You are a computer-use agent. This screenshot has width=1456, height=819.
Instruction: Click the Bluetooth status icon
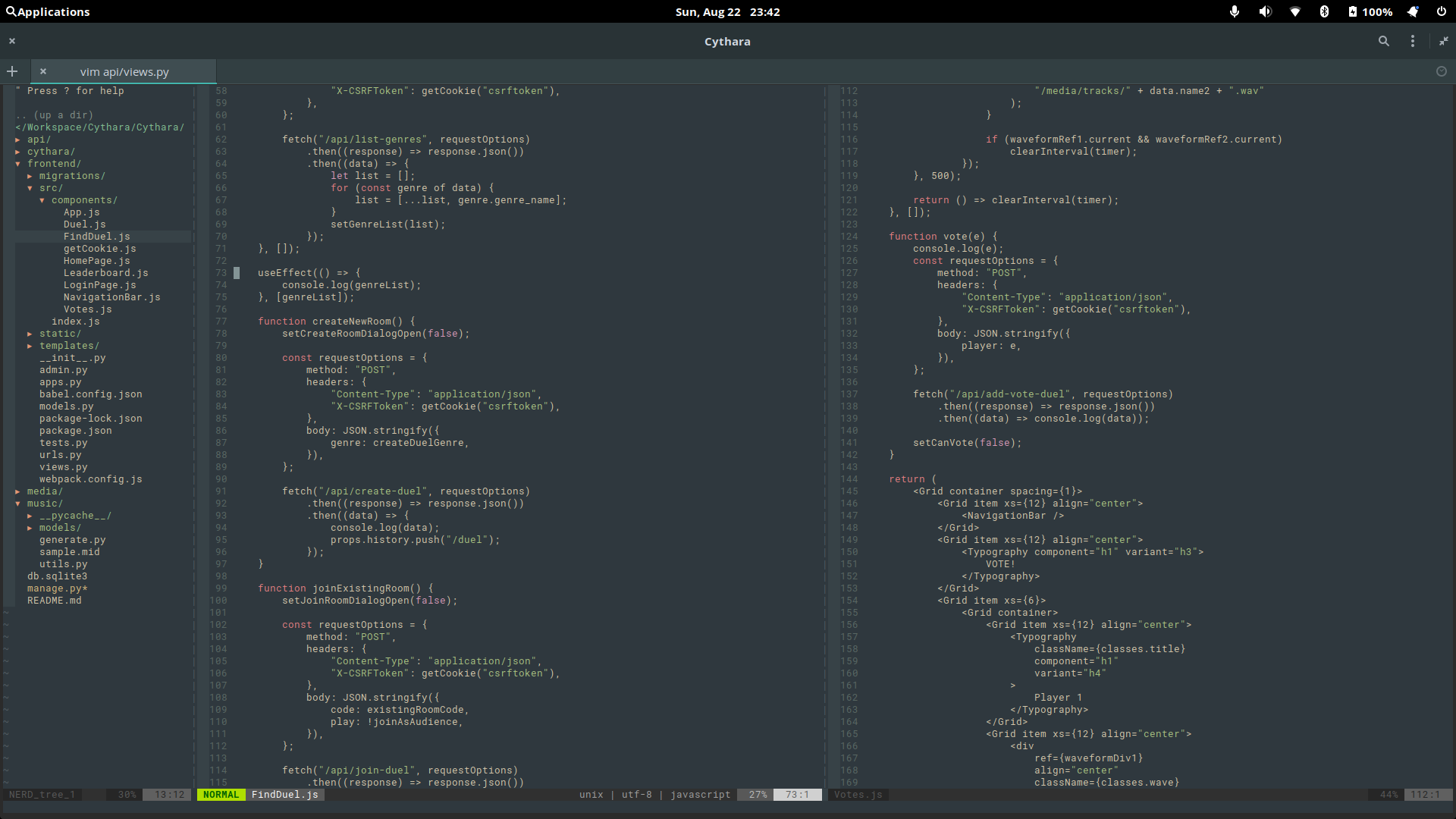(x=1324, y=11)
